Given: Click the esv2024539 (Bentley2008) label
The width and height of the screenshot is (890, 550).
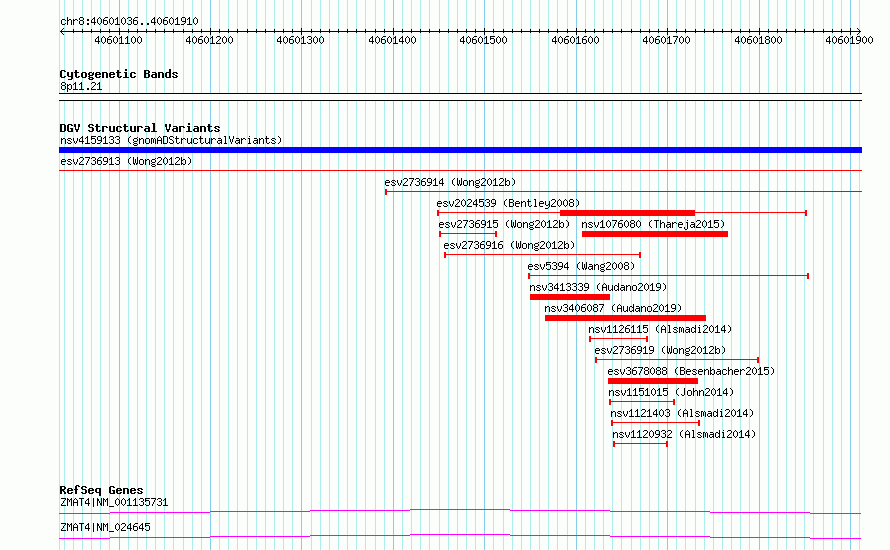Looking at the screenshot, I should 508,203.
